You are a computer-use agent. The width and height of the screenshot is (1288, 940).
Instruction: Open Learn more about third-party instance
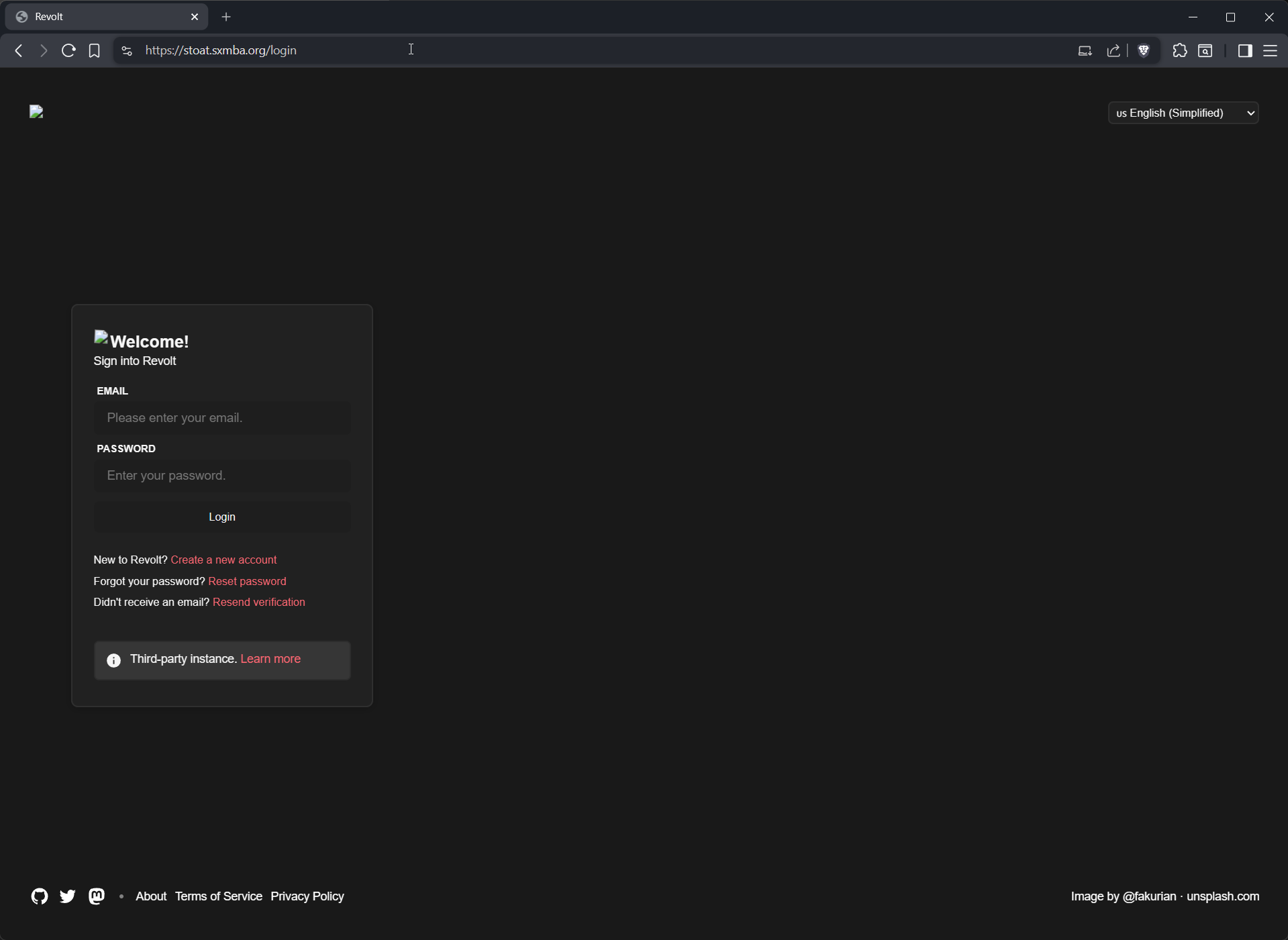tap(270, 659)
